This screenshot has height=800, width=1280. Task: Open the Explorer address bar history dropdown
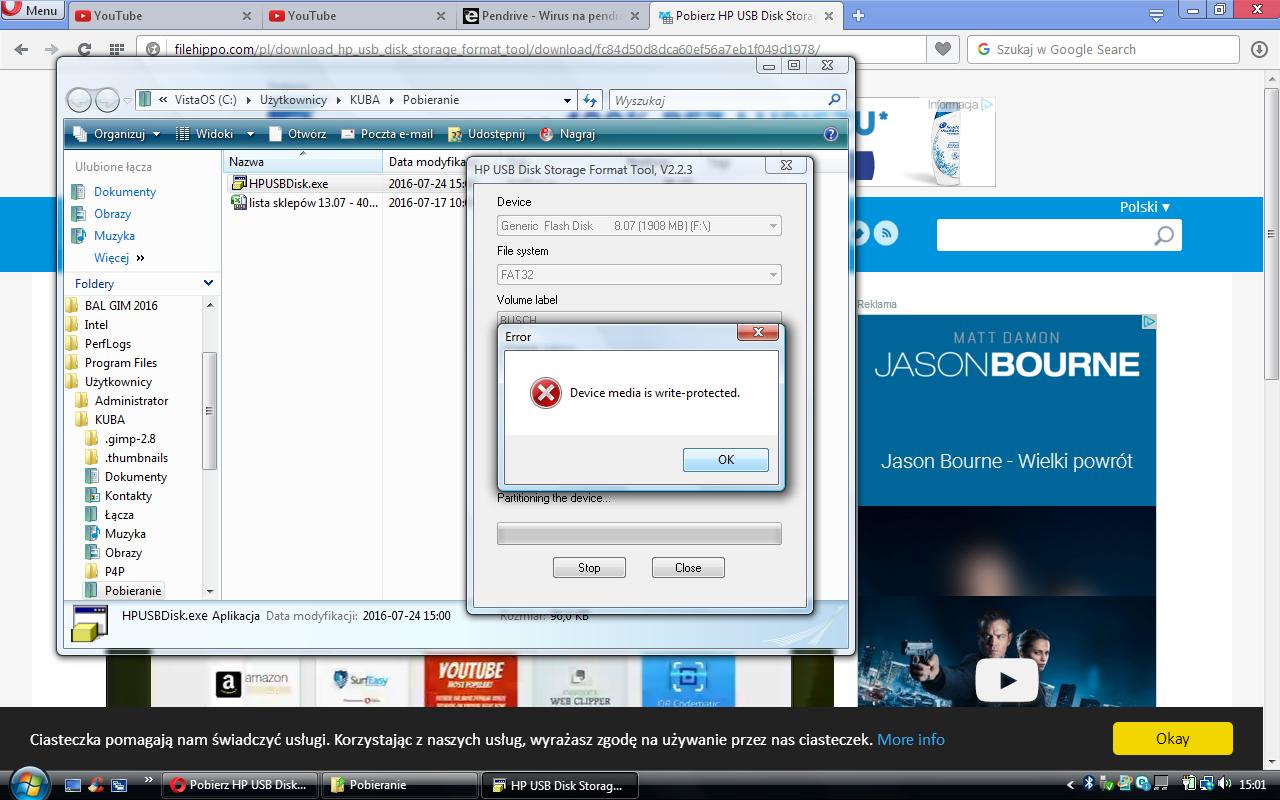tap(567, 100)
